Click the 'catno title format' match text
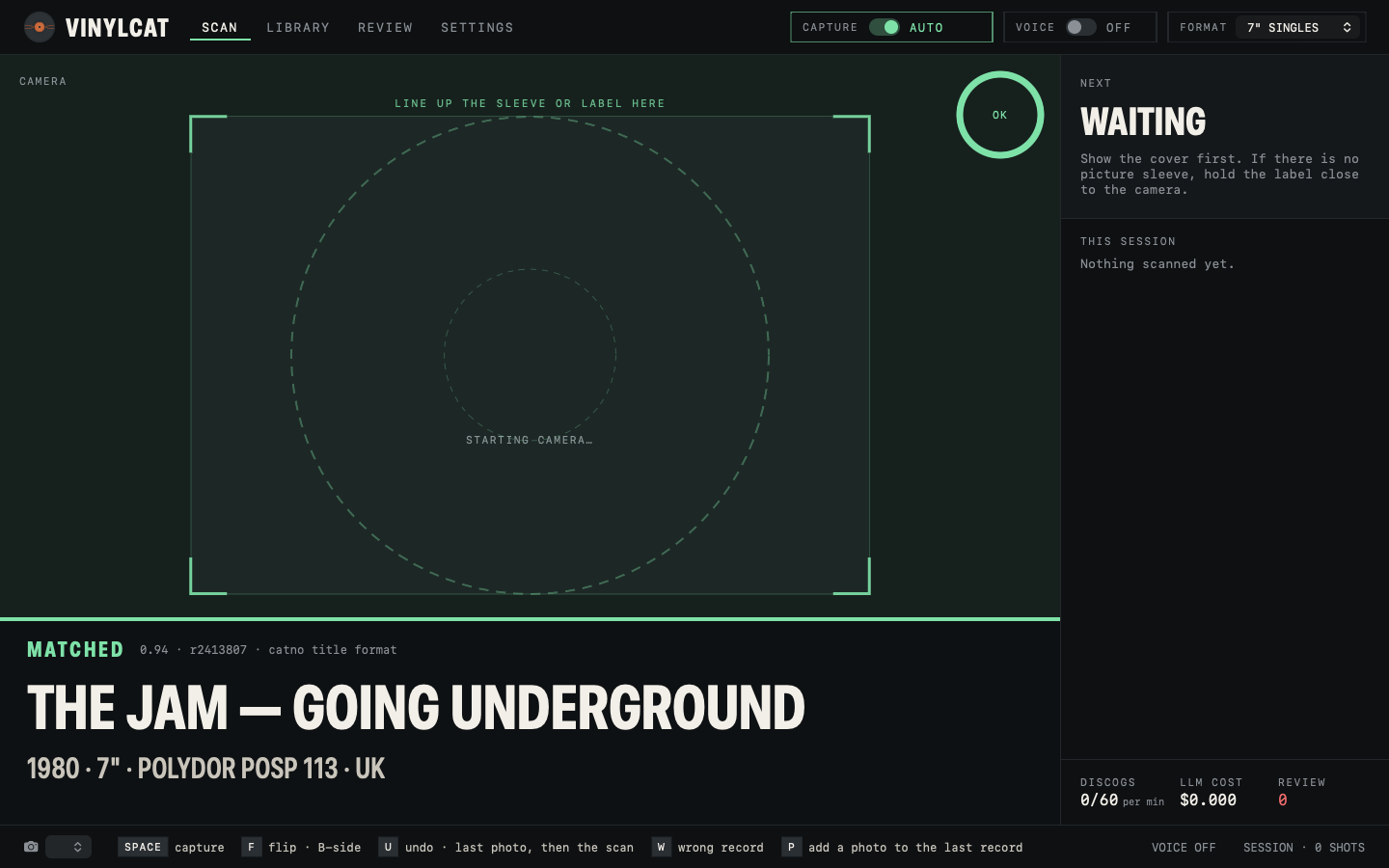Image resolution: width=1389 pixels, height=868 pixels. (x=333, y=650)
